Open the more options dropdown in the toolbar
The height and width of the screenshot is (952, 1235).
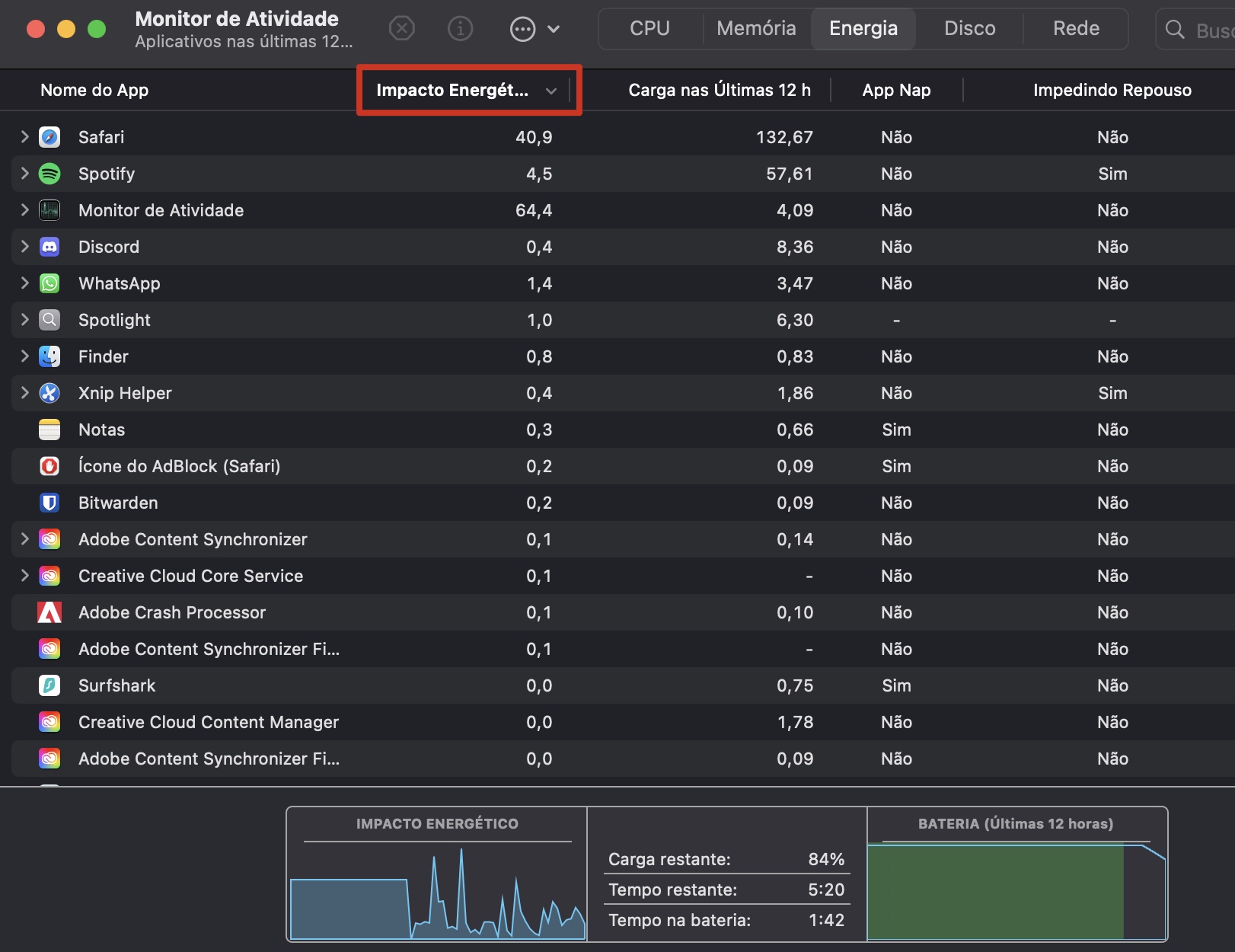click(521, 28)
